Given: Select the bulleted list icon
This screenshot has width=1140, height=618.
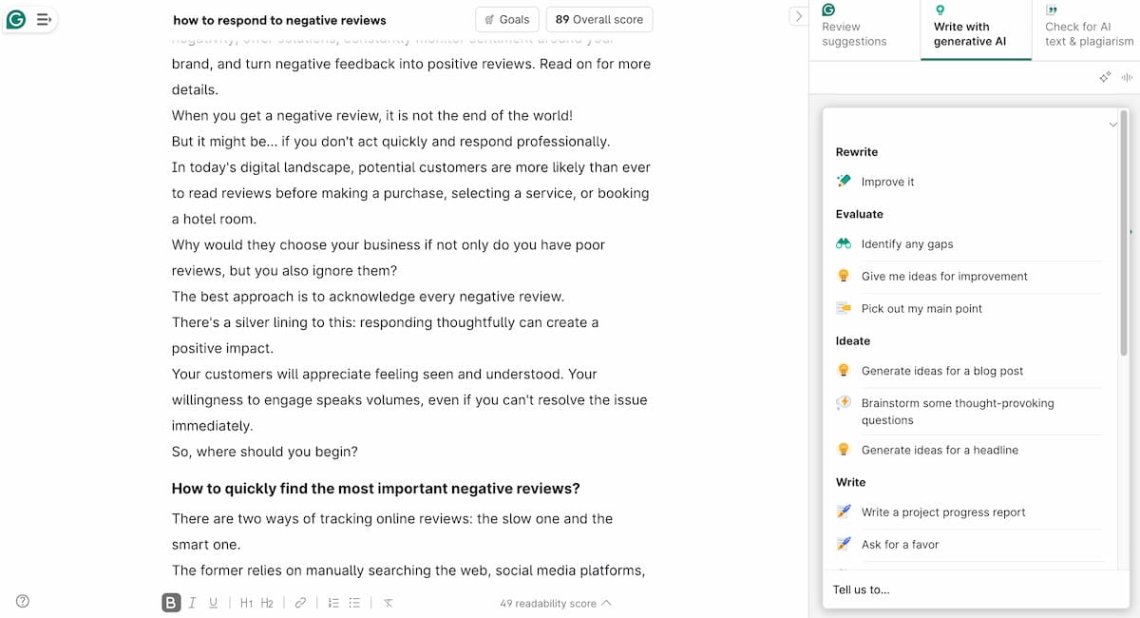Looking at the screenshot, I should tap(354, 602).
